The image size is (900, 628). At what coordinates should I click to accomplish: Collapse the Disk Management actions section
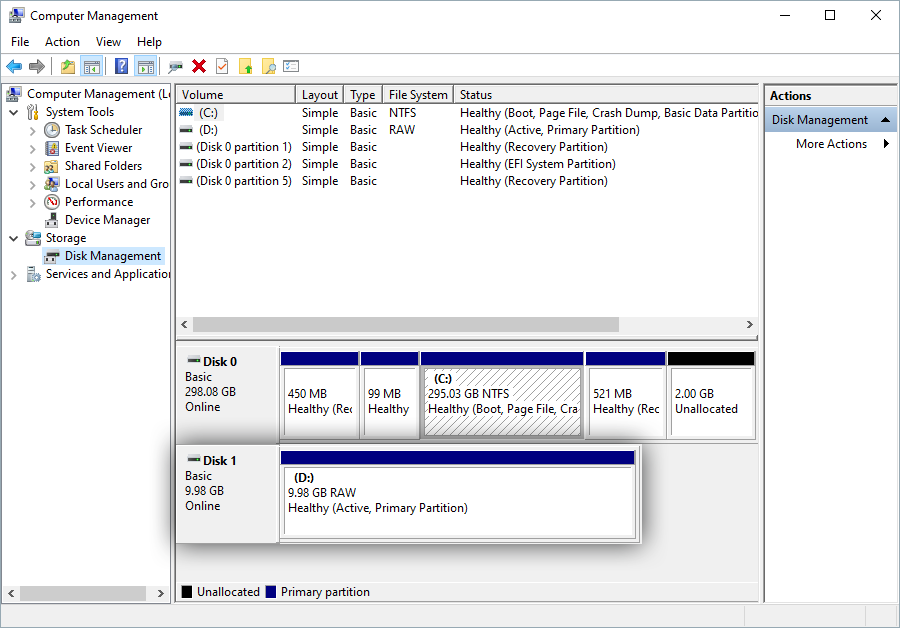pos(886,120)
